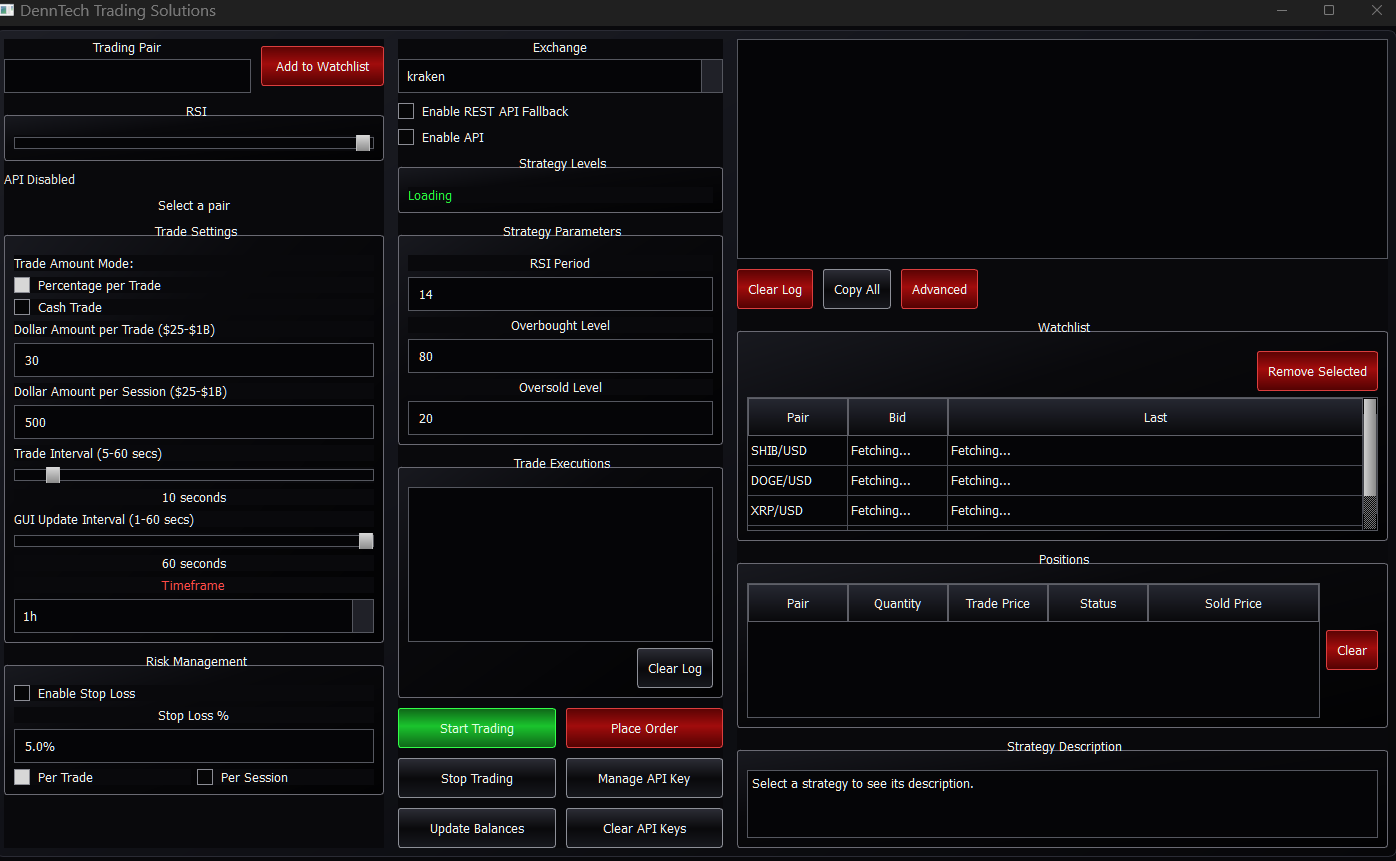Open Manage API Key
The width and height of the screenshot is (1396, 861).
[644, 778]
